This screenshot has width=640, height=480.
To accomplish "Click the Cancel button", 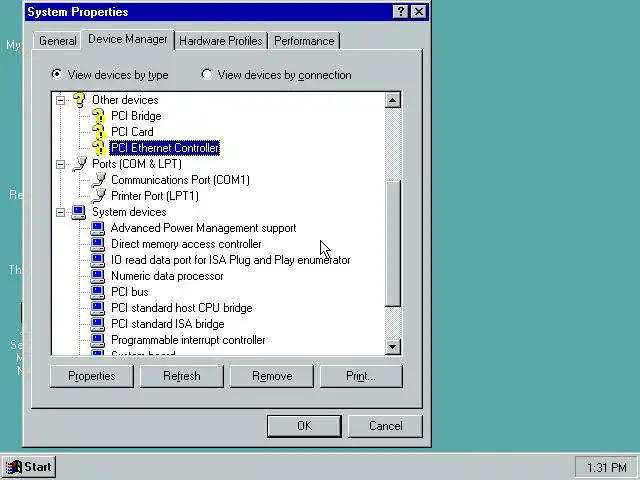I will tap(385, 426).
